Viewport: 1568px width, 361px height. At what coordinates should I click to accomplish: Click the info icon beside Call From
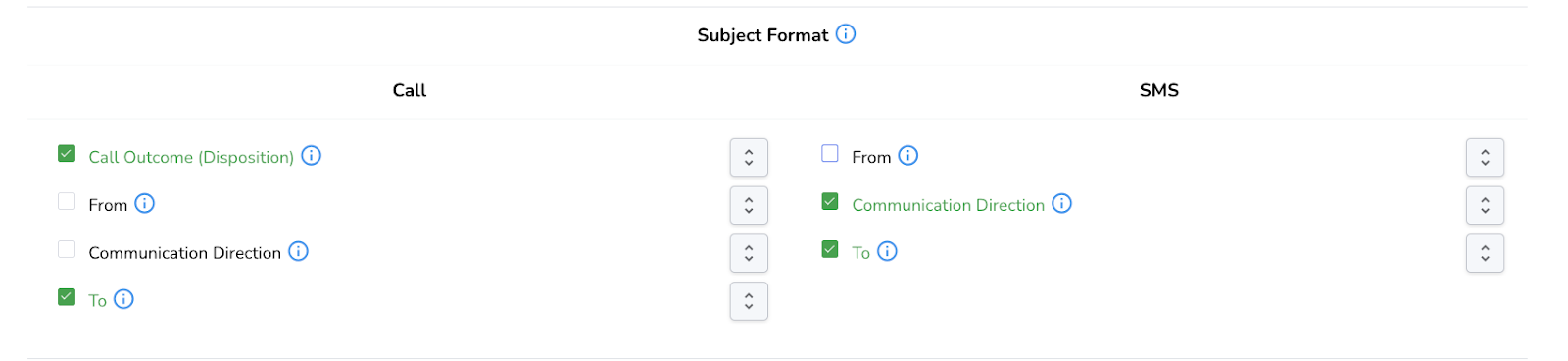pos(144,204)
